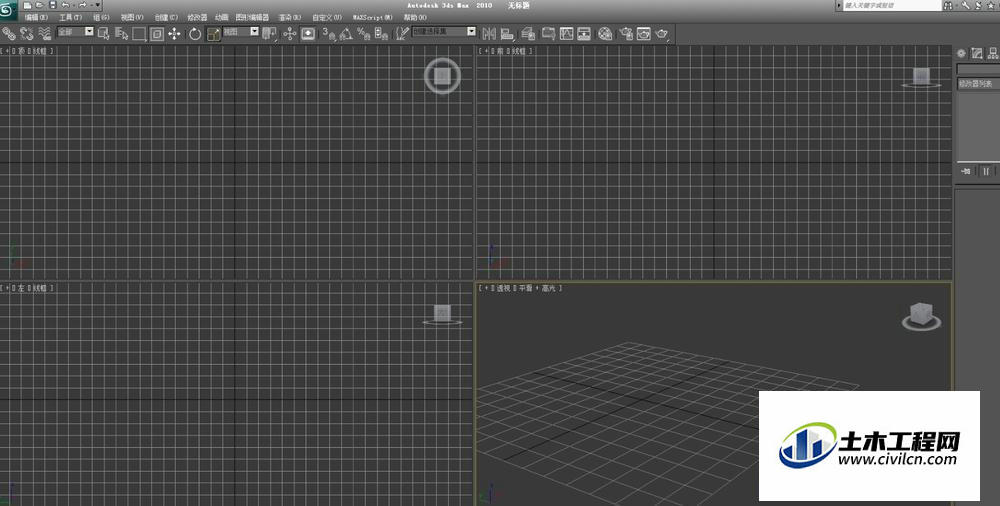Open the 渲染(R) Rendering menu
Viewport: 1000px width, 506px height.
290,17
